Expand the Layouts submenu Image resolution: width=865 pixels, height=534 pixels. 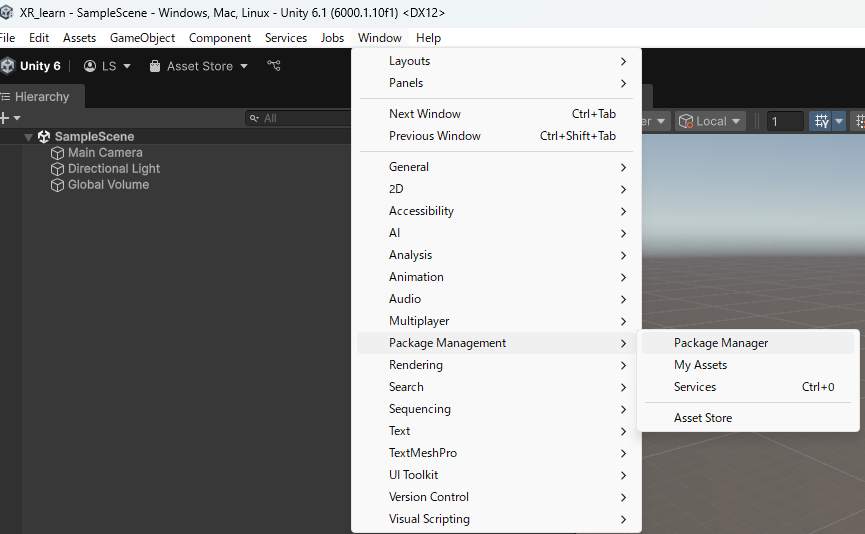(496, 61)
